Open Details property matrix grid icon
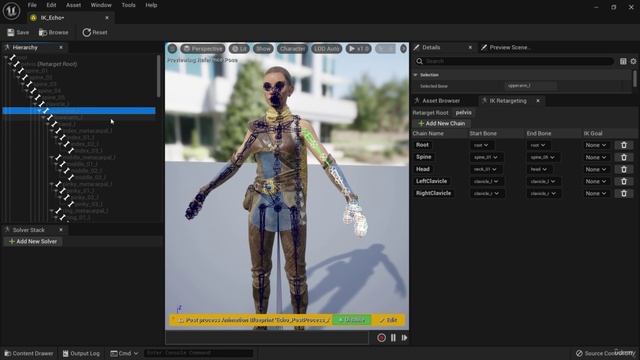The height and width of the screenshot is (360, 640). (623, 61)
